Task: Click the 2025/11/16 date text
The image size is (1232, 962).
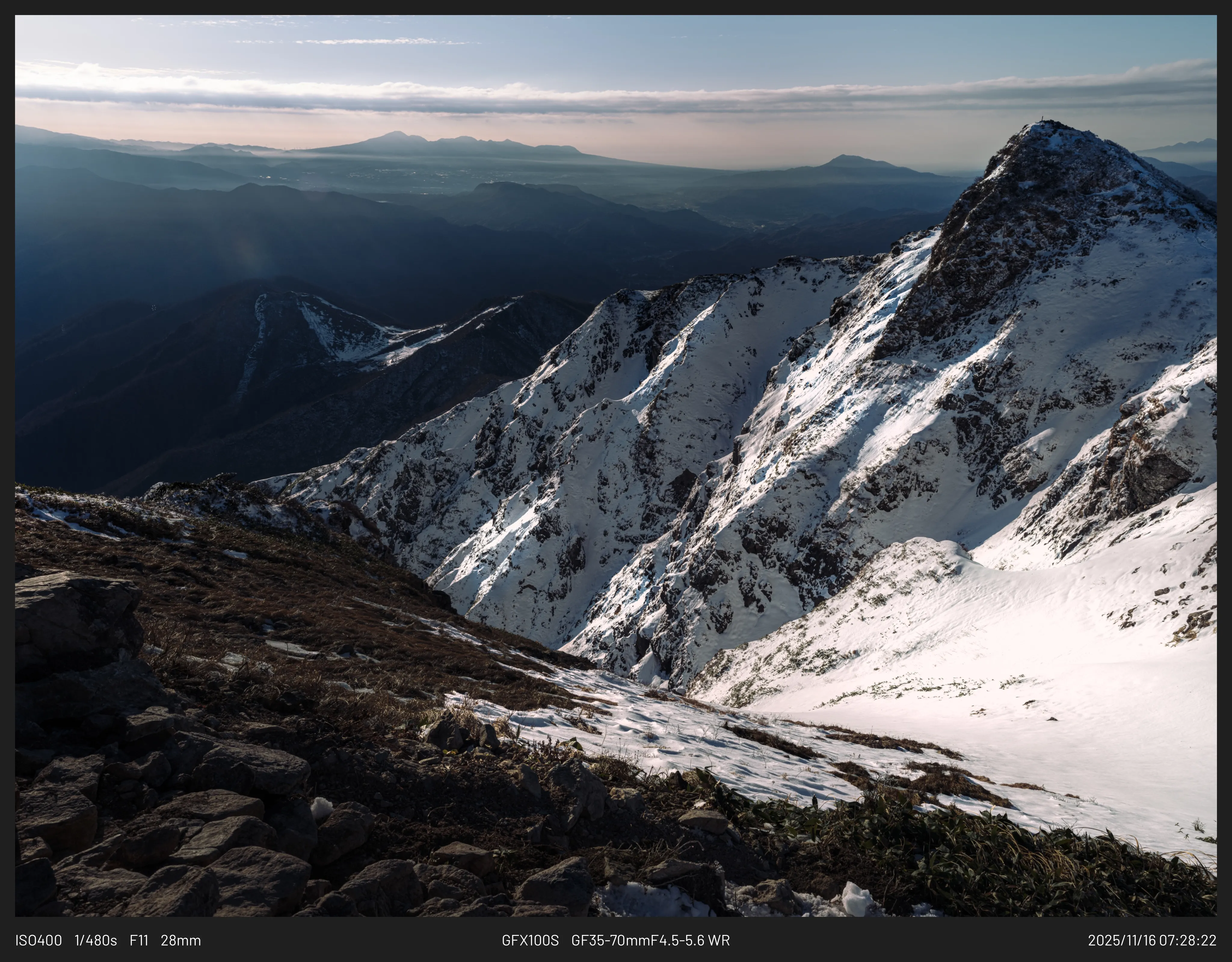Action: 1121,941
